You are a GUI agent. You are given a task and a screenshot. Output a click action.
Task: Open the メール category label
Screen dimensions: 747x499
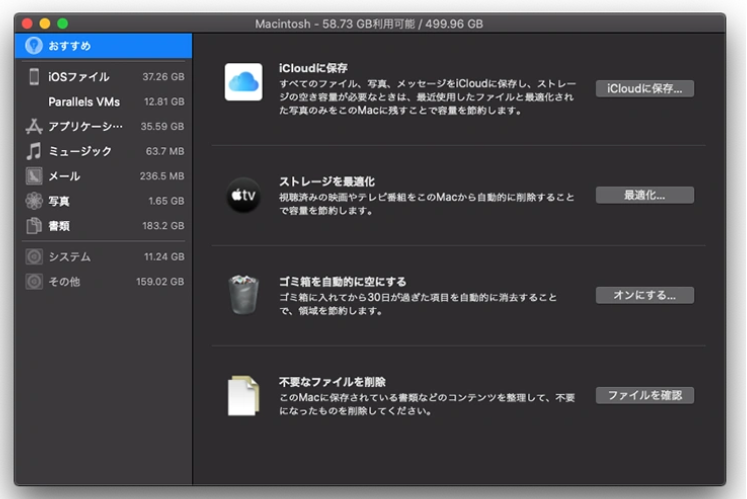pyautogui.click(x=64, y=176)
